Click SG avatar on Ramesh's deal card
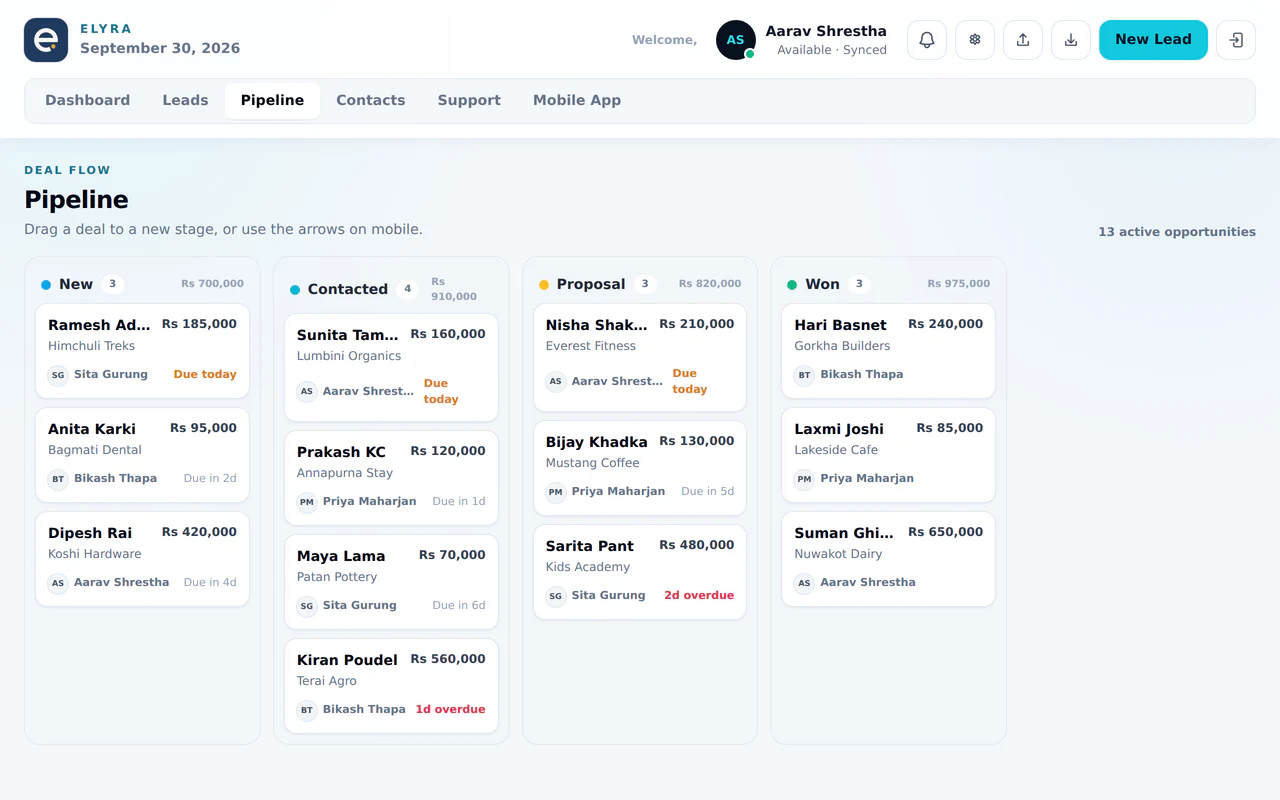Screen dimensions: 1280x800 (58, 375)
